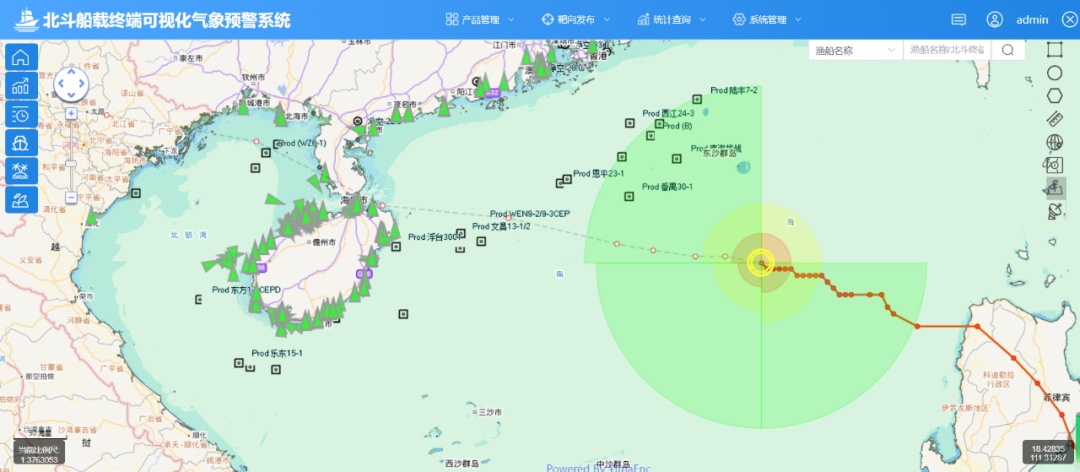The height and width of the screenshot is (472, 1080).
Task: Click the pan direction control on map
Action: (x=71, y=84)
